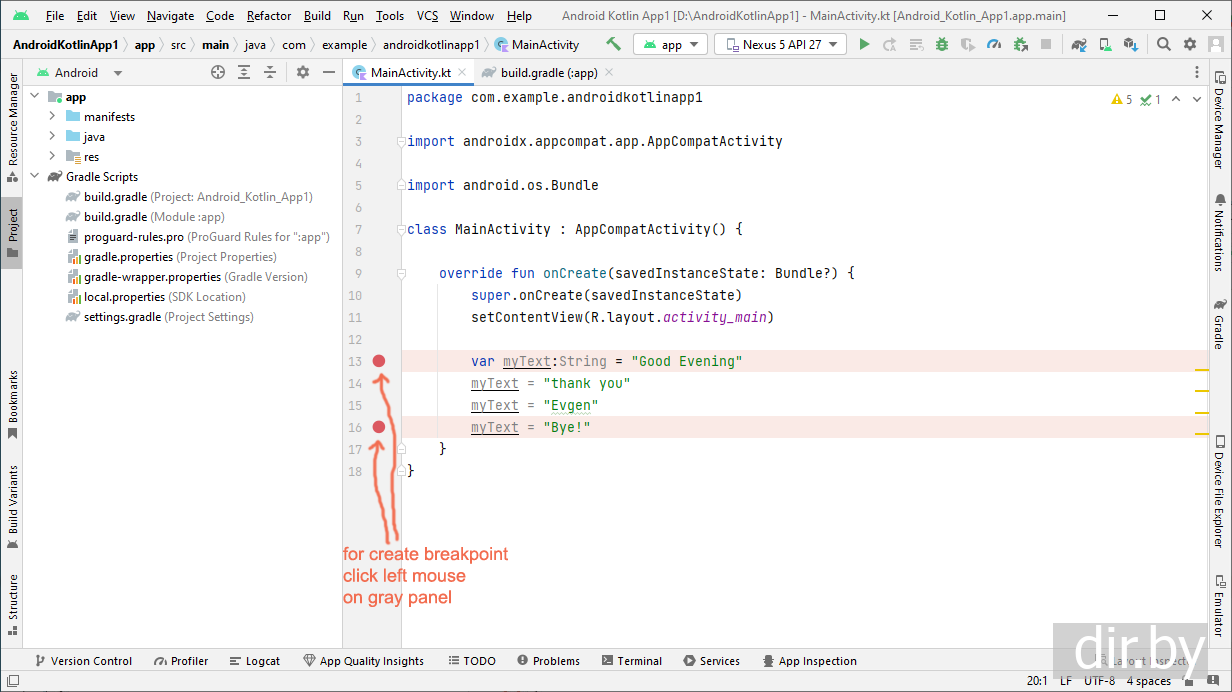Open the Nexus 5 API 27 device dropdown
Screen dimensions: 1232x692
point(780,44)
